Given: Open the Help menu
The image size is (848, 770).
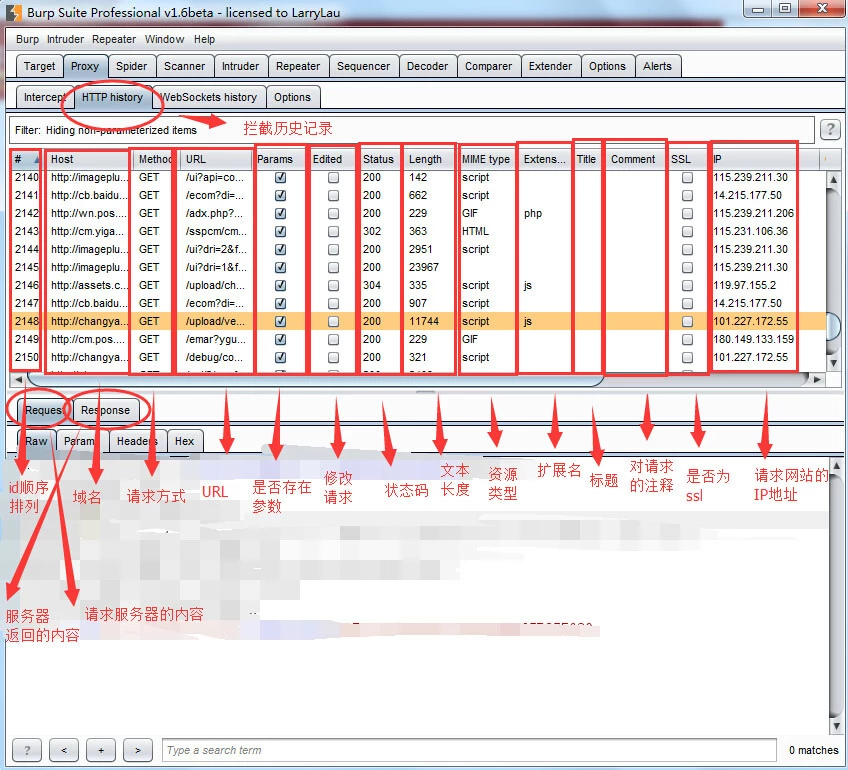Looking at the screenshot, I should pyautogui.click(x=204, y=39).
